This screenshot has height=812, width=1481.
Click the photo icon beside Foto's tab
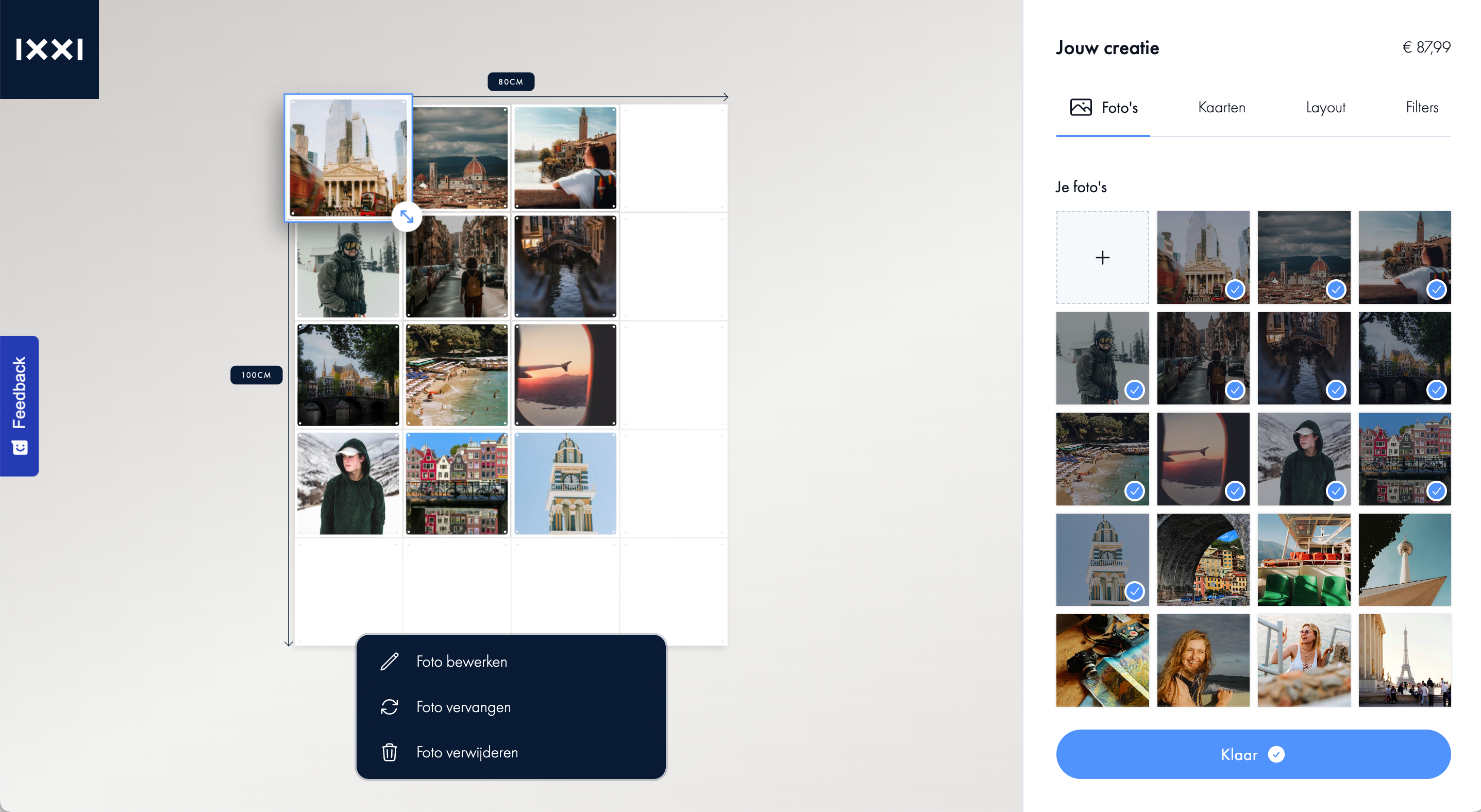[x=1080, y=108]
